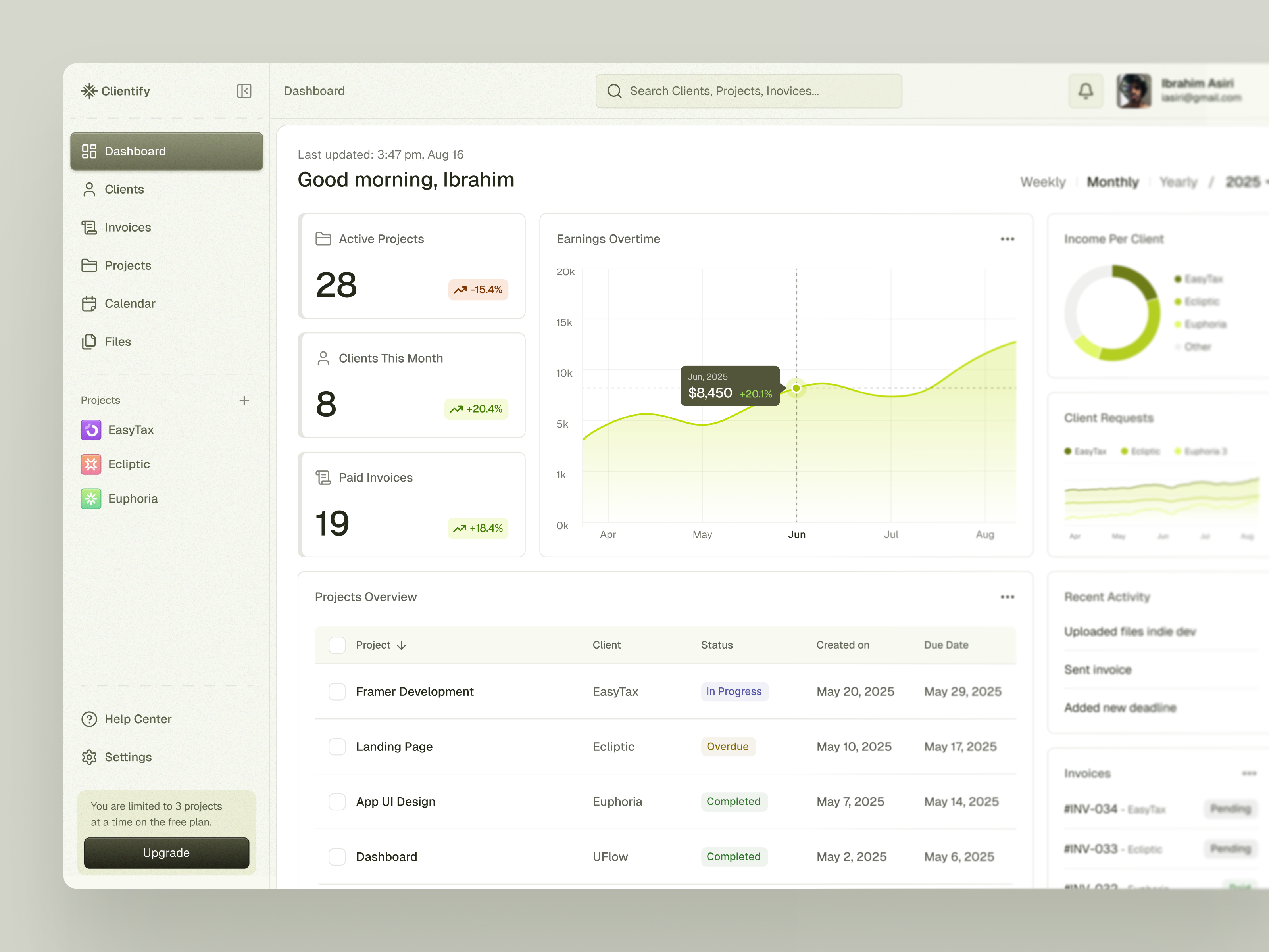Switch to the Weekly view

point(1043,182)
